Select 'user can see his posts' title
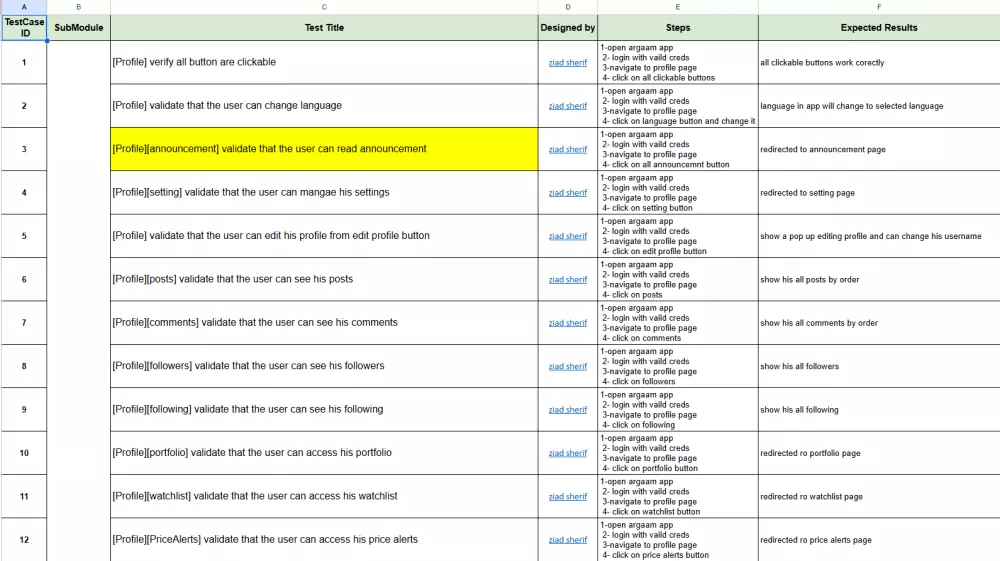 [x=324, y=279]
